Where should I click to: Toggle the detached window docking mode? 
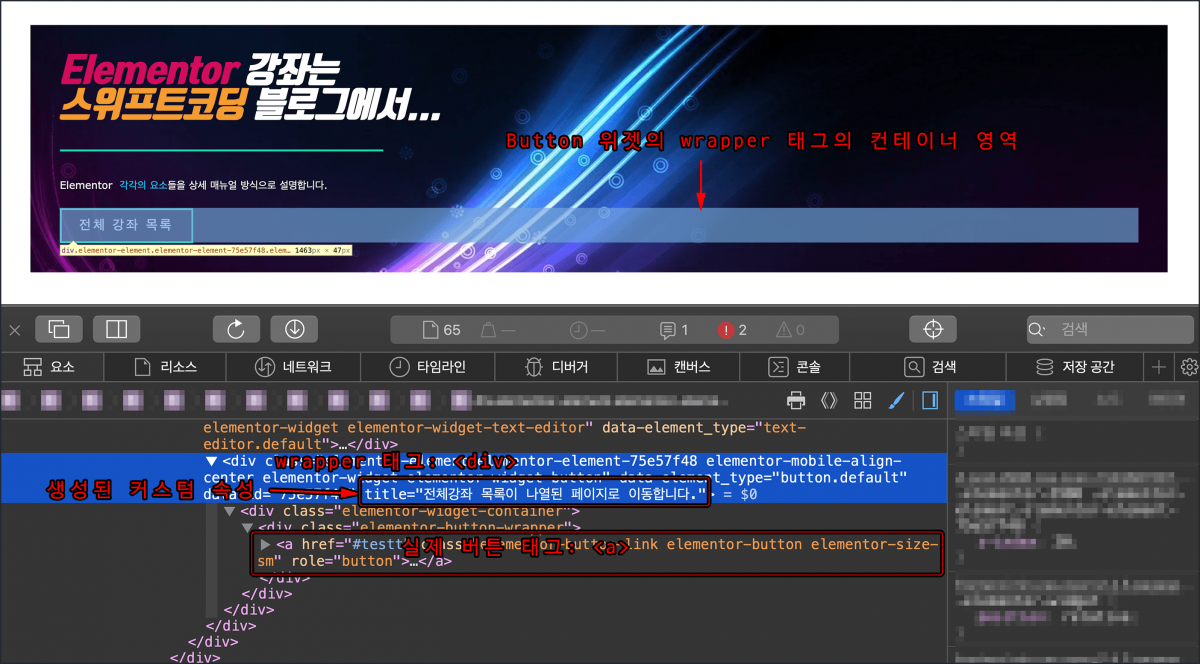58,329
